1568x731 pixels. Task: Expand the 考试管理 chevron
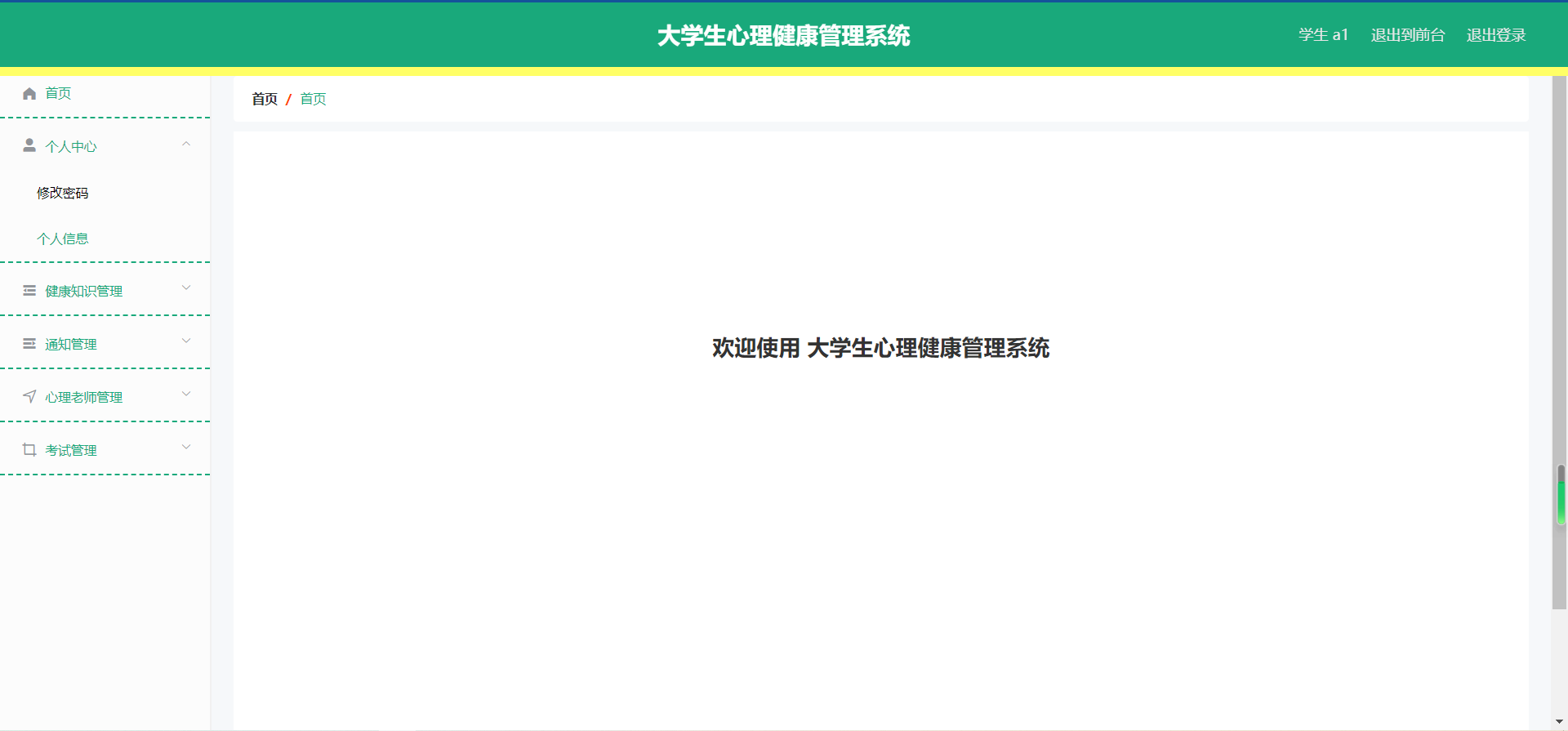coord(186,447)
